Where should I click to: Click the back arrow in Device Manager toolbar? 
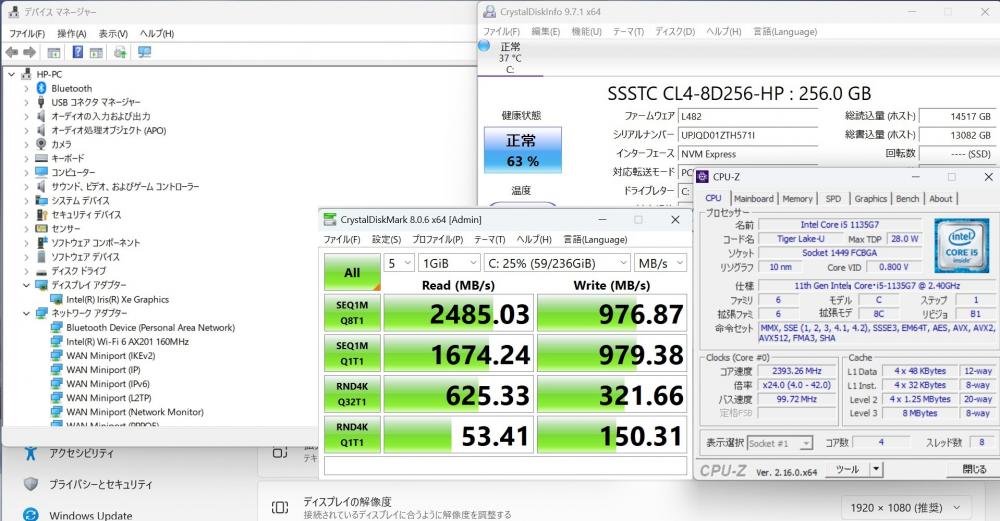tap(11, 52)
